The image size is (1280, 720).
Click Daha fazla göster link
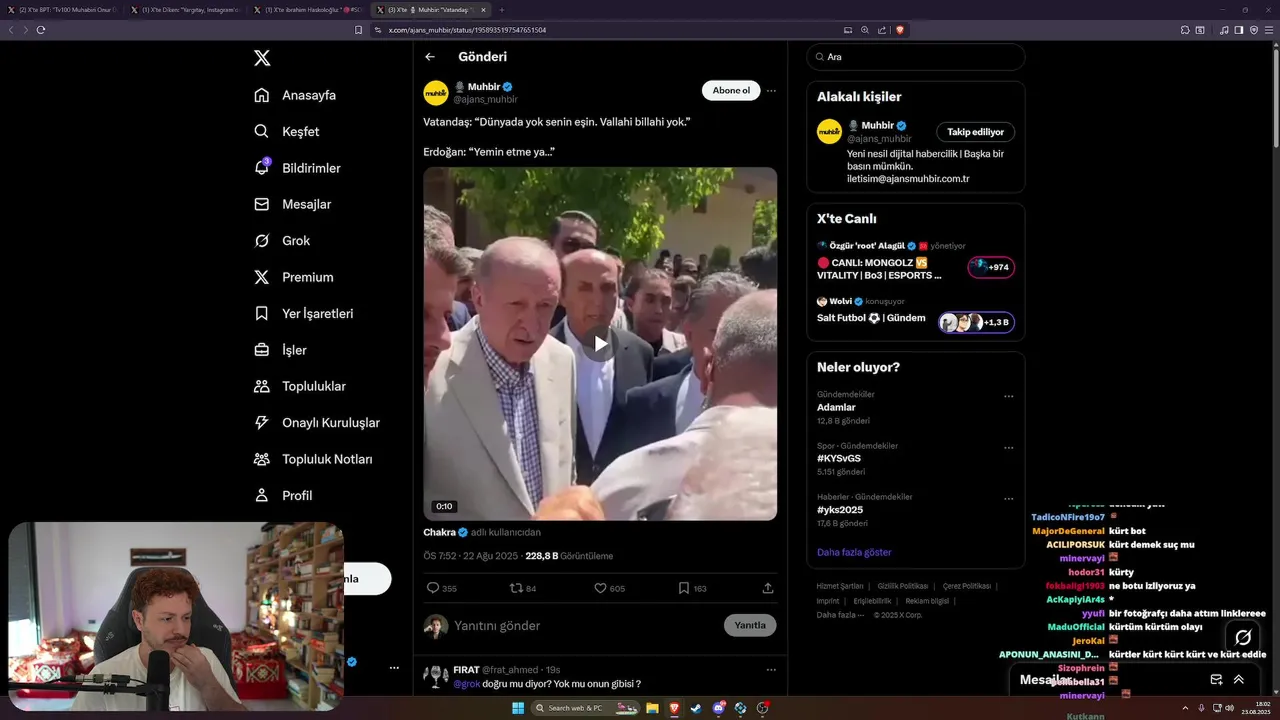[854, 552]
